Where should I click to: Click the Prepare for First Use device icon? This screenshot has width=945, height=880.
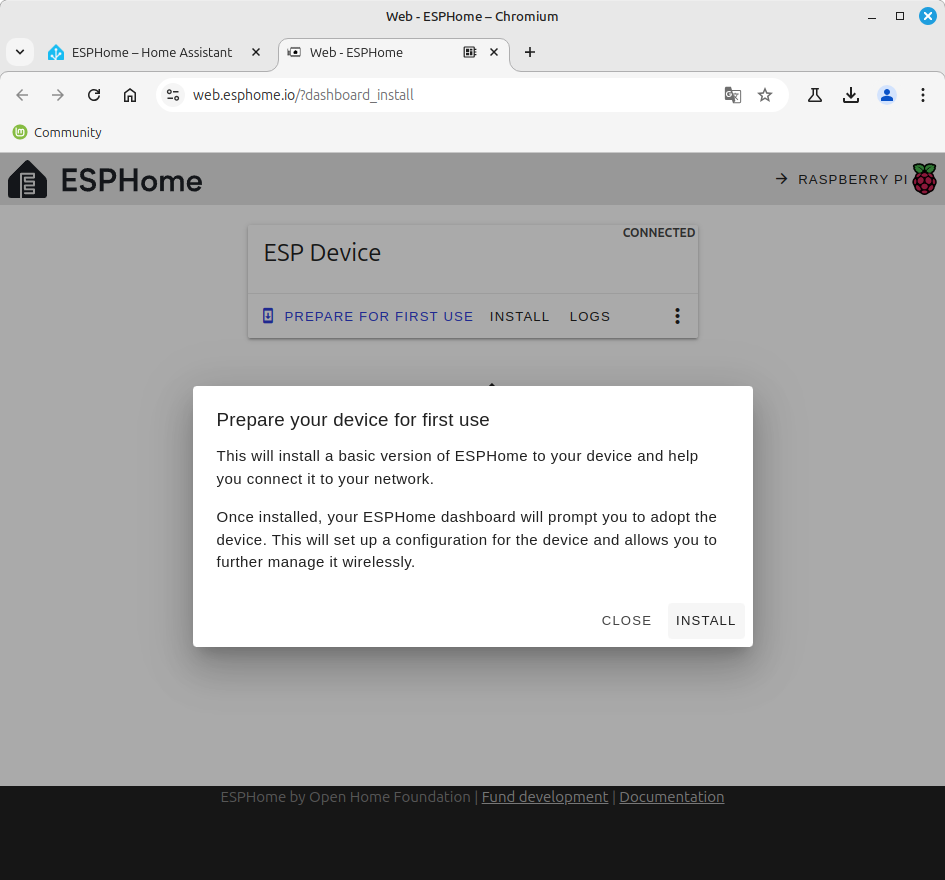(268, 316)
